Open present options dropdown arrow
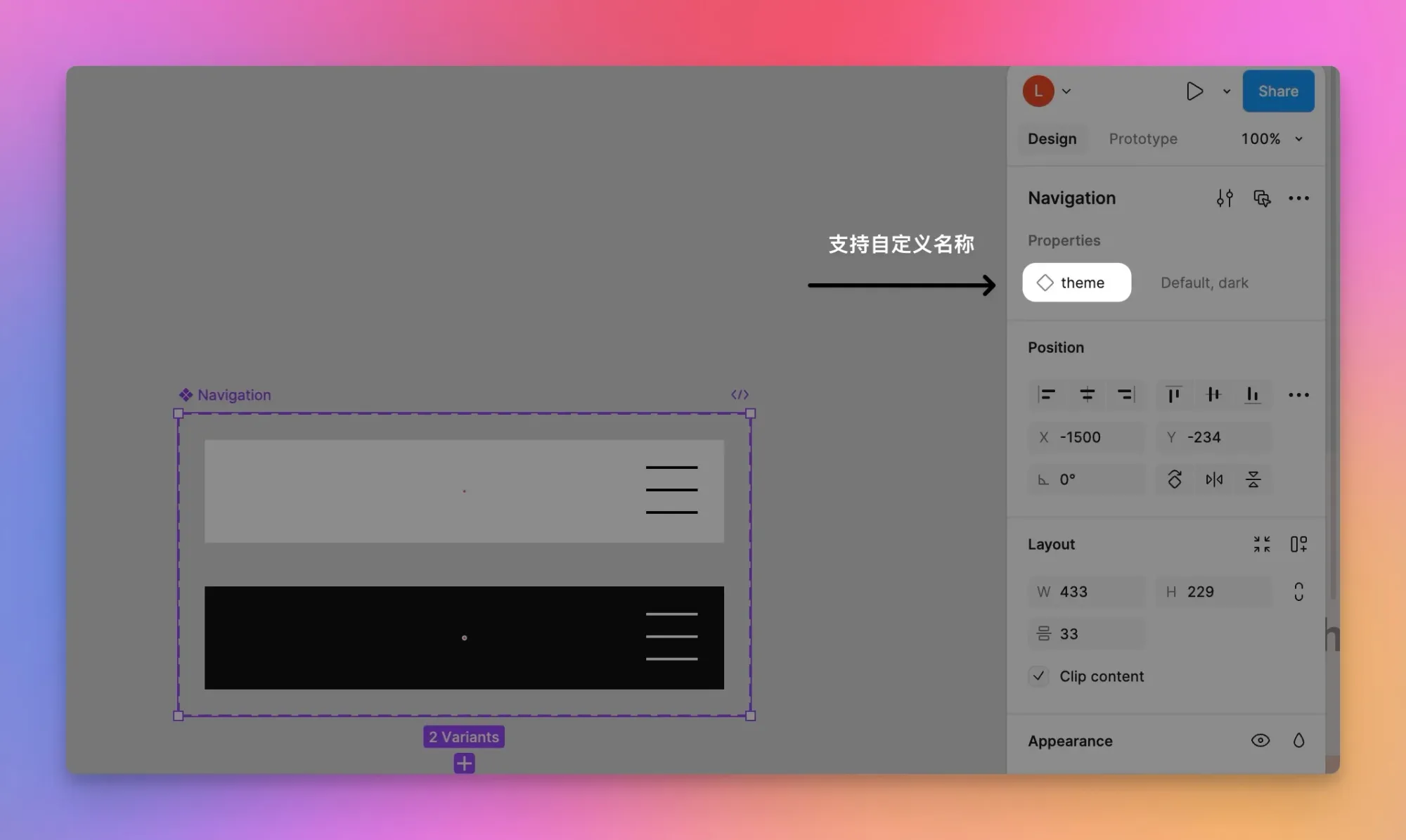 [1227, 91]
